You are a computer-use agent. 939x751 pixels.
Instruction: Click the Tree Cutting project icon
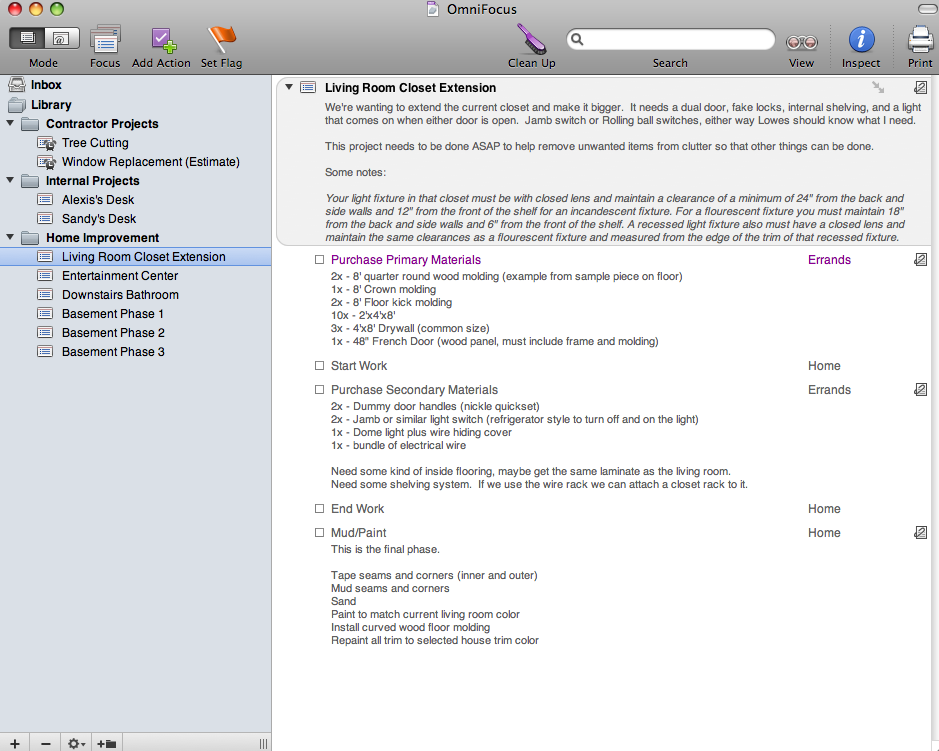[46, 143]
